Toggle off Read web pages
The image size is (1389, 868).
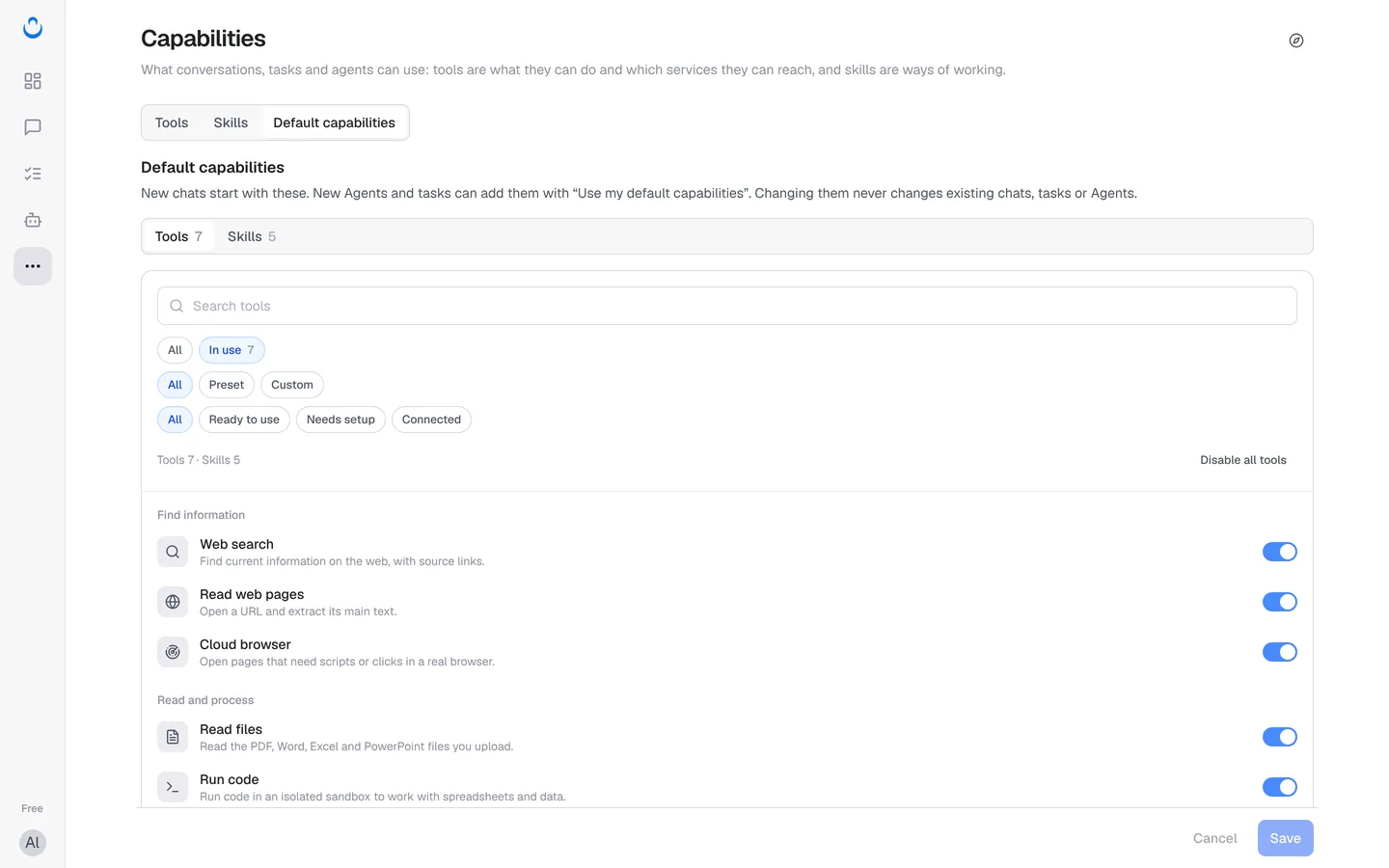coord(1280,602)
